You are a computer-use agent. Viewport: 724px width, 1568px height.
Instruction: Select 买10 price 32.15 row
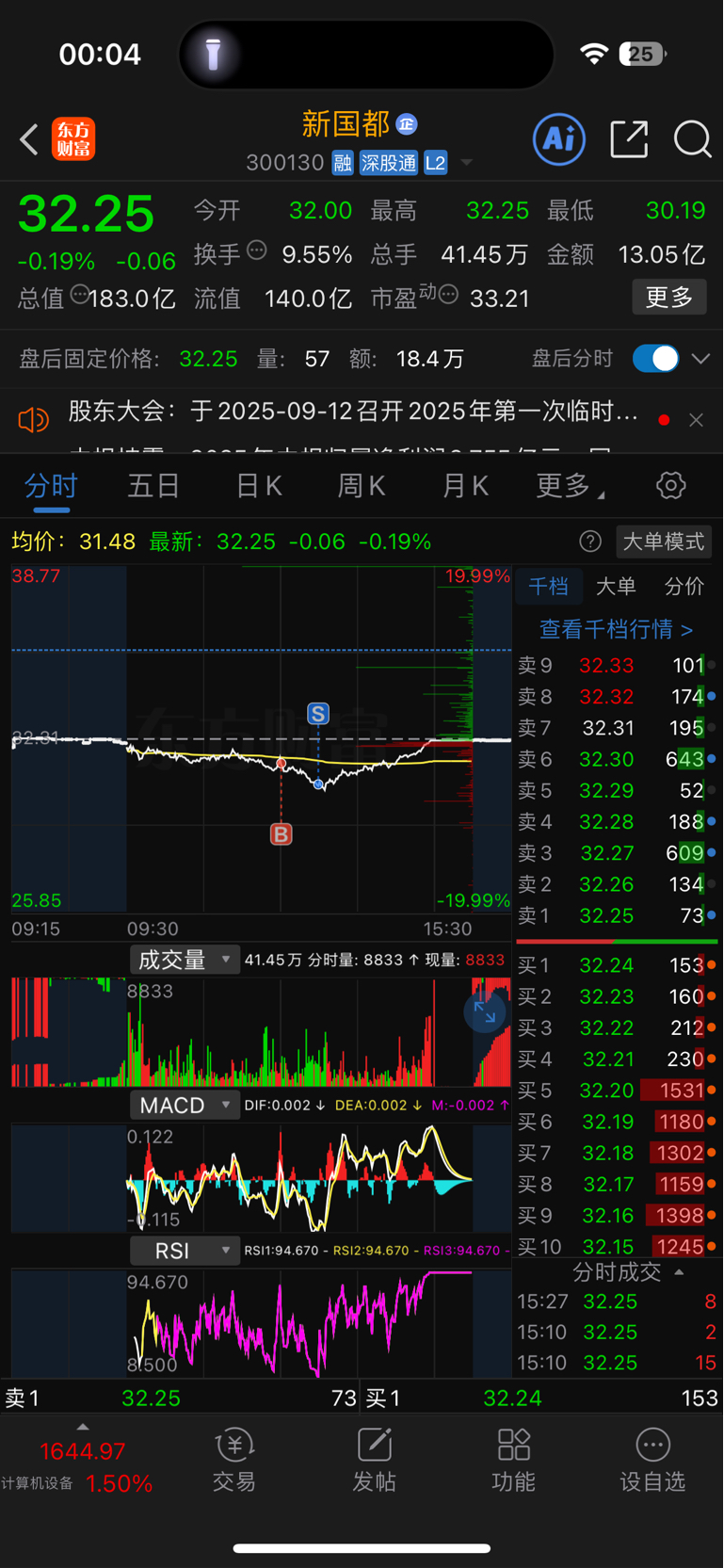coord(617,1247)
